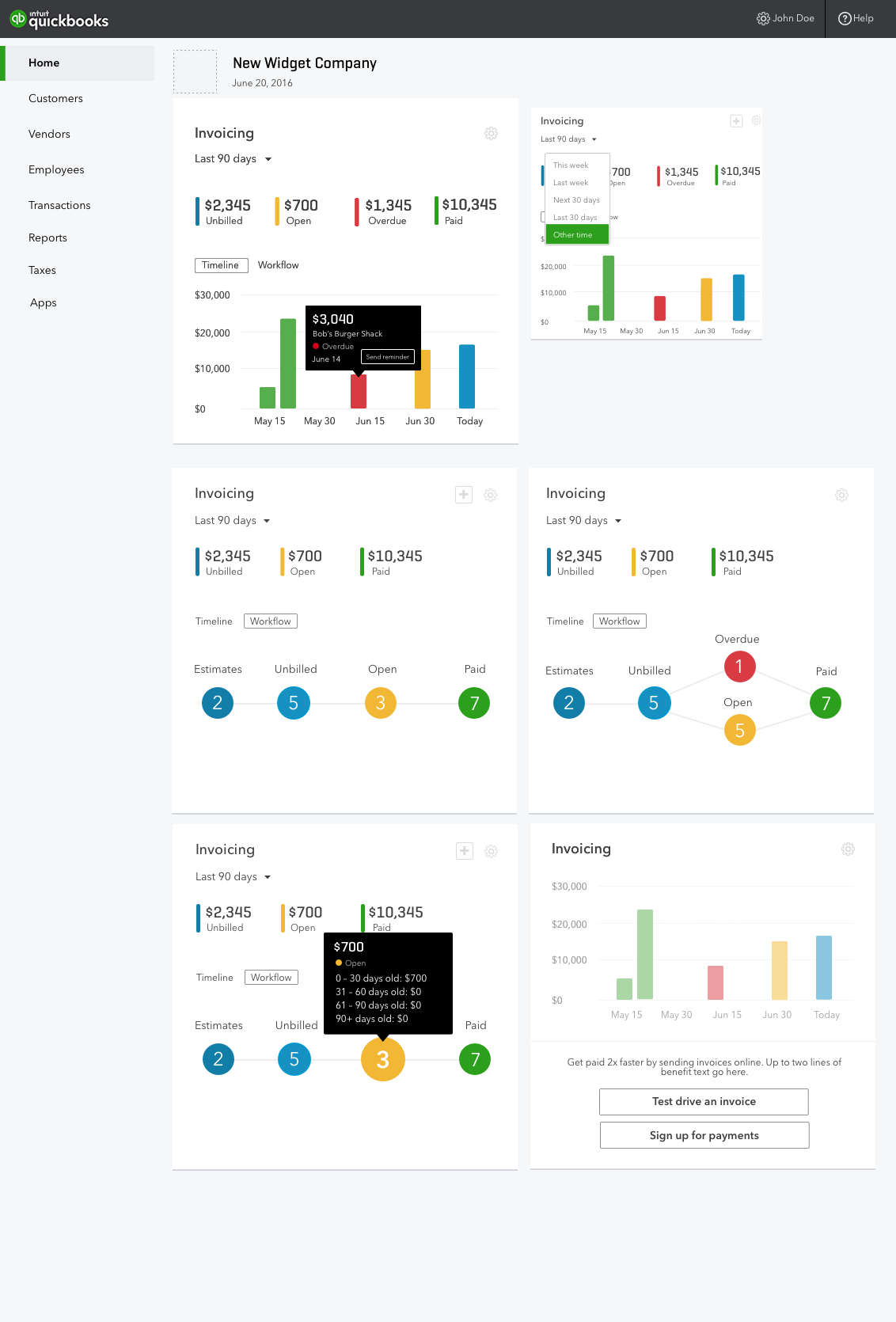Screen dimensions: 896x1322
Task: Click the gear icon in the small widget with the open dropdown list
Action: [x=756, y=121]
